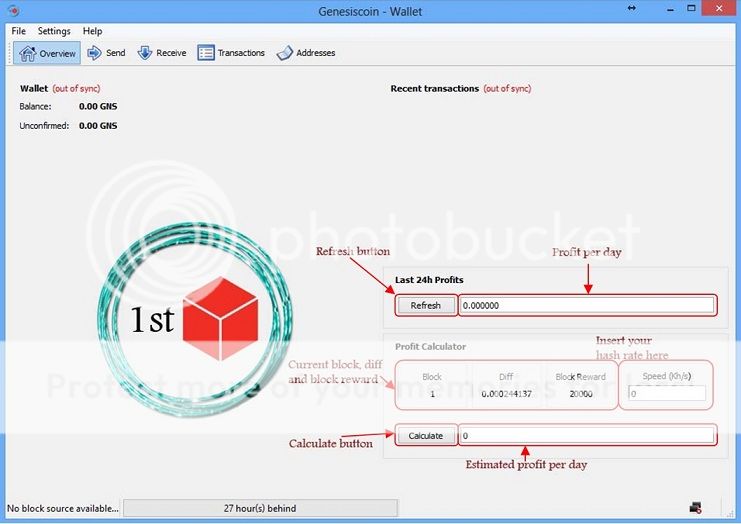The width and height of the screenshot is (741, 524).
Task: Open the Overview tab
Action: pyautogui.click(x=47, y=53)
